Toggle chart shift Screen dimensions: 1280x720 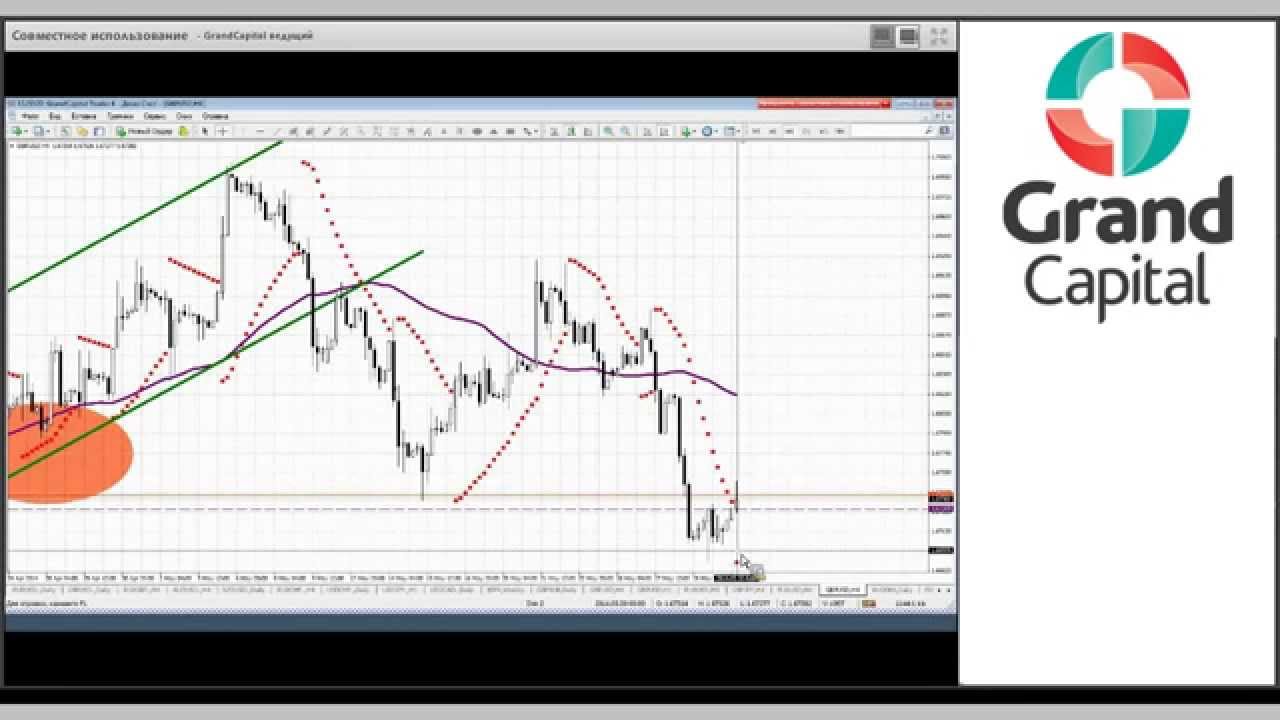[x=664, y=131]
